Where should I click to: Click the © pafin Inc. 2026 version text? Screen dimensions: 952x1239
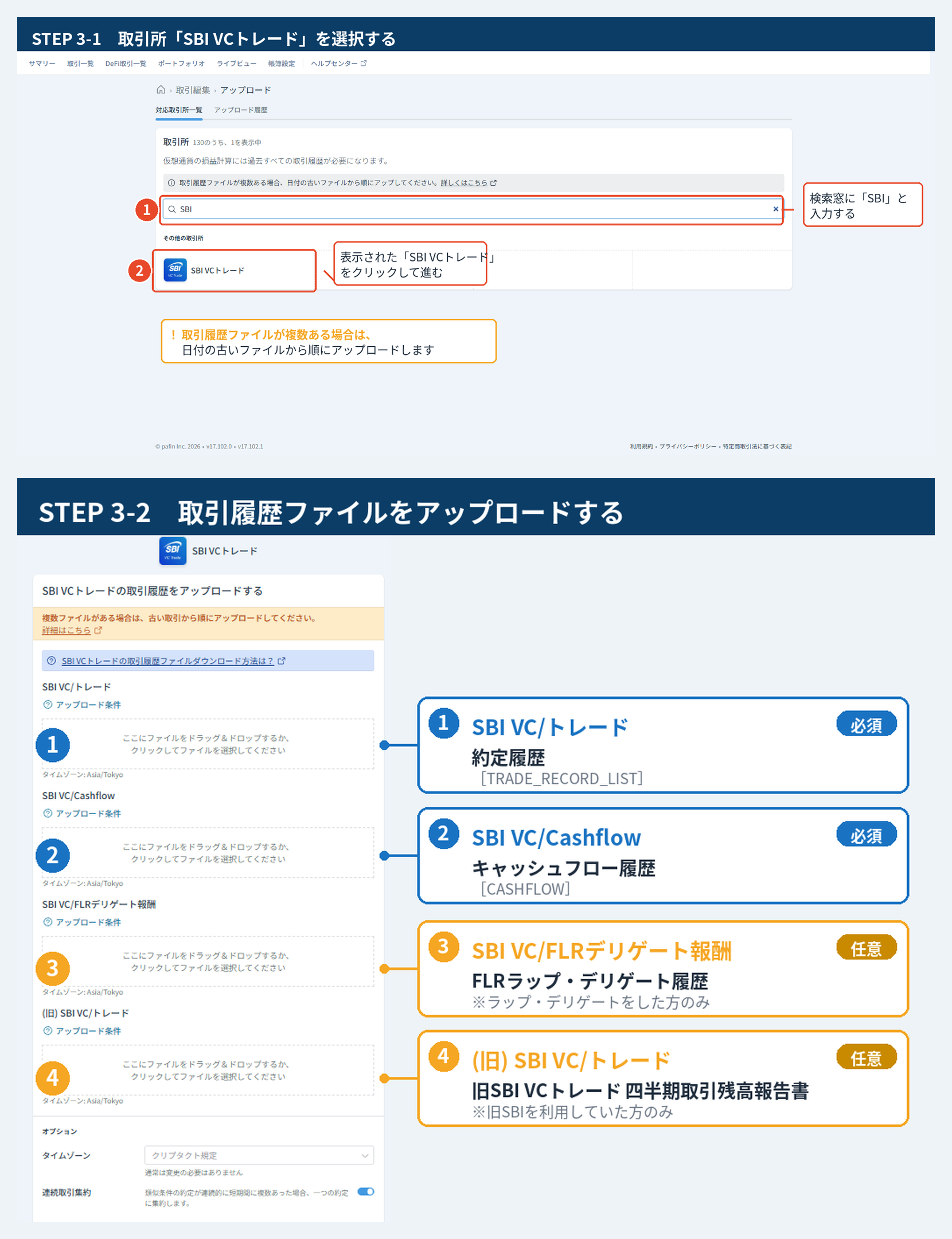click(x=209, y=447)
